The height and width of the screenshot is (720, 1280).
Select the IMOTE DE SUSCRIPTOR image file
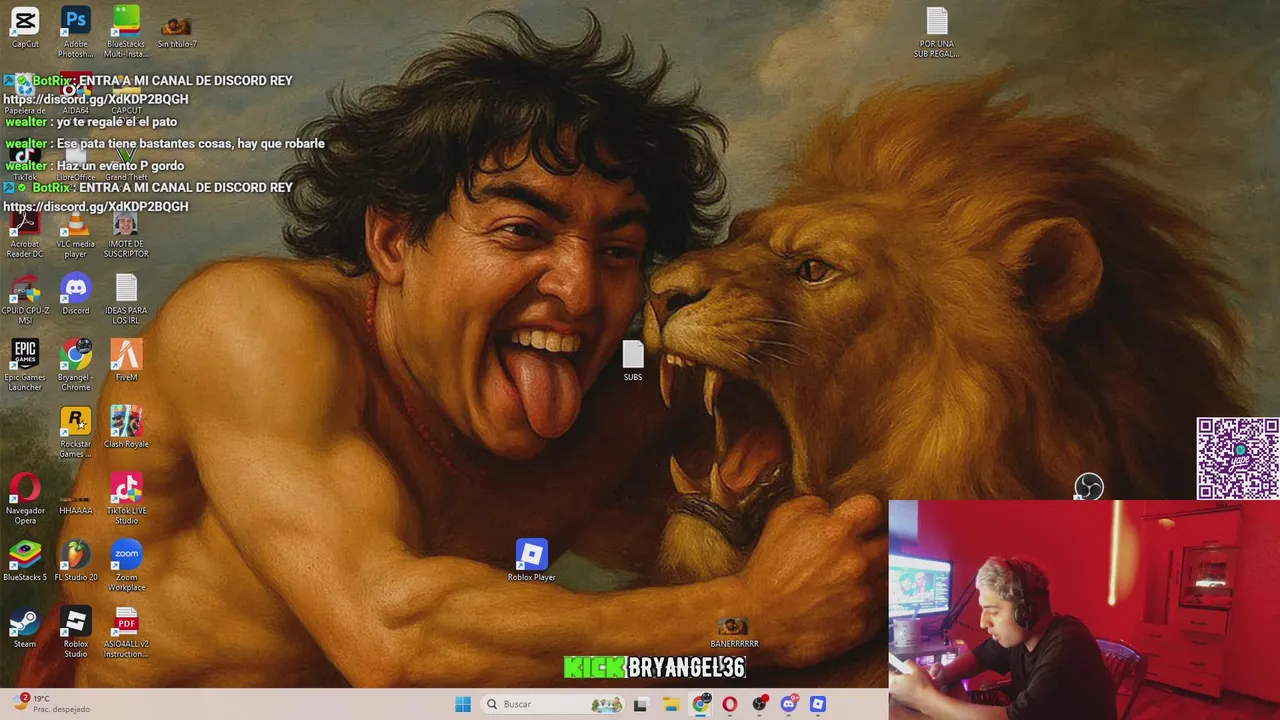tap(126, 233)
